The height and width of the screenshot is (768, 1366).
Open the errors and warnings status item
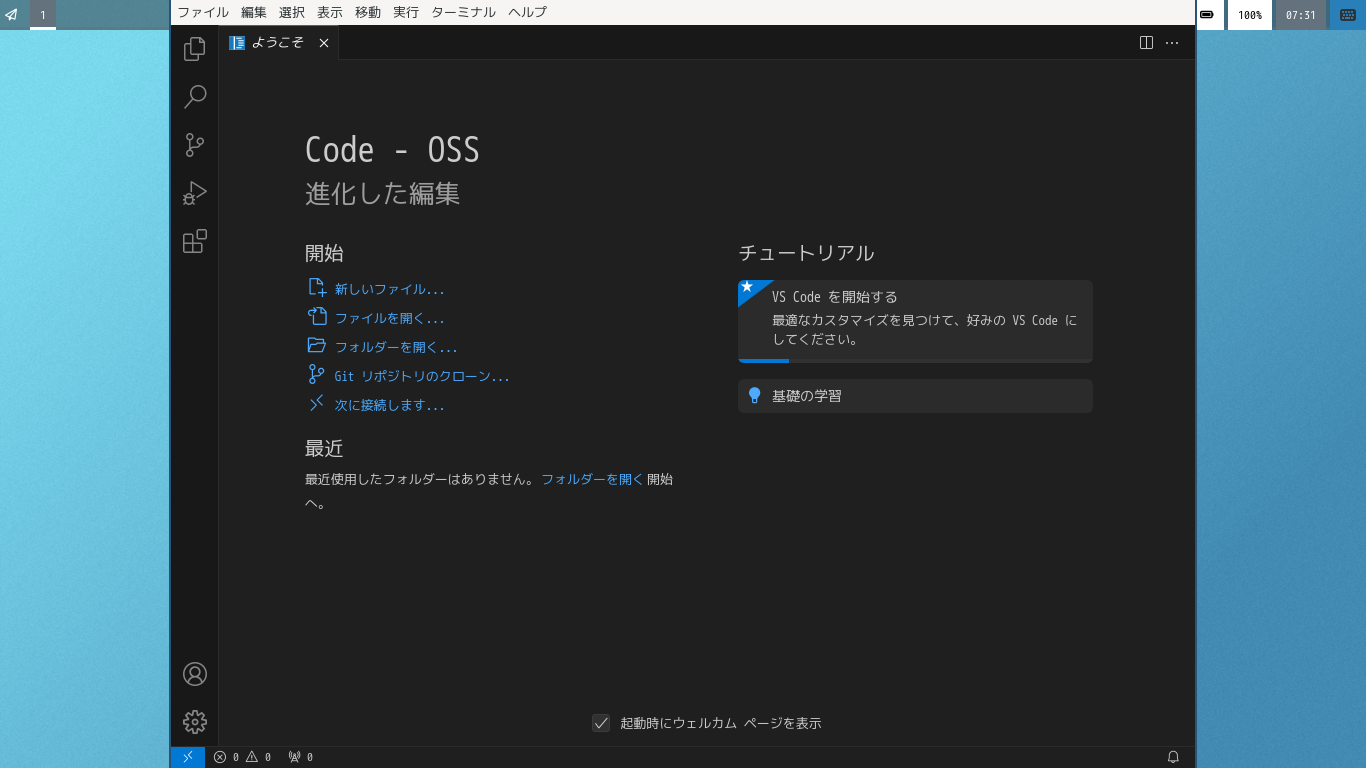[242, 757]
